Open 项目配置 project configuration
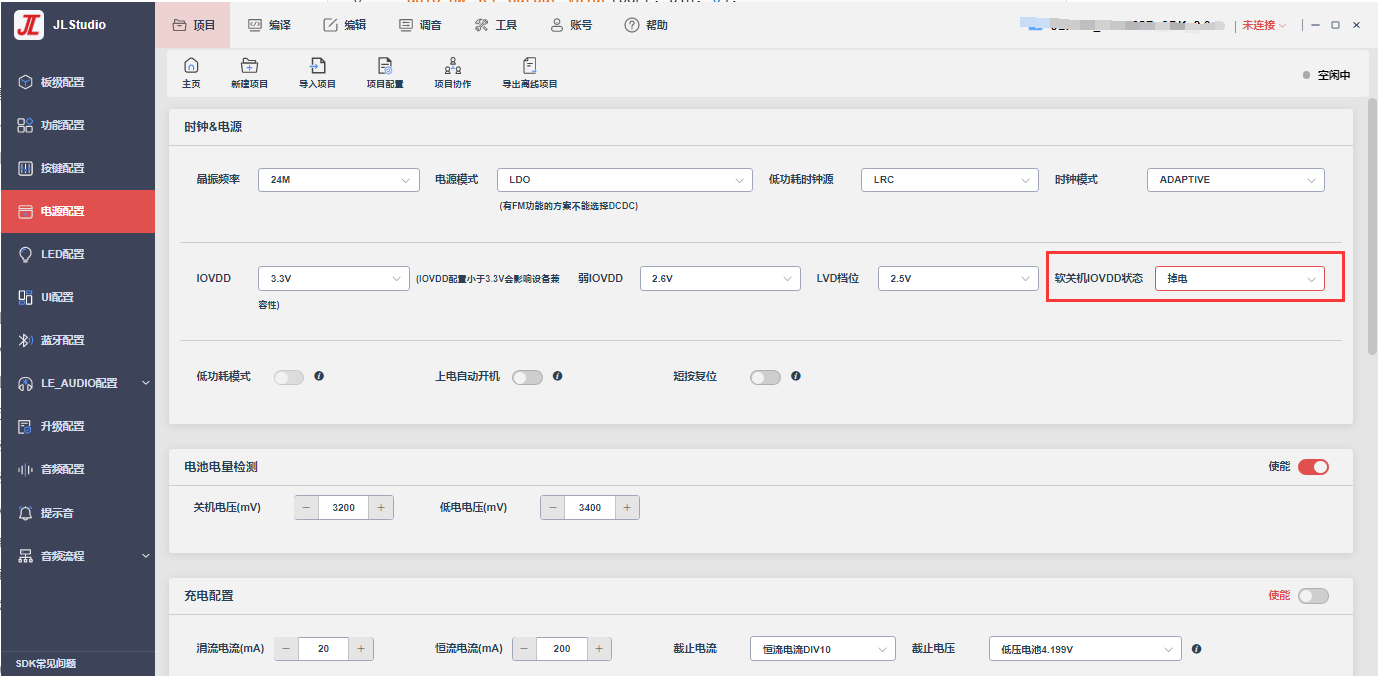Viewport: 1380px width, 678px height. pos(385,73)
